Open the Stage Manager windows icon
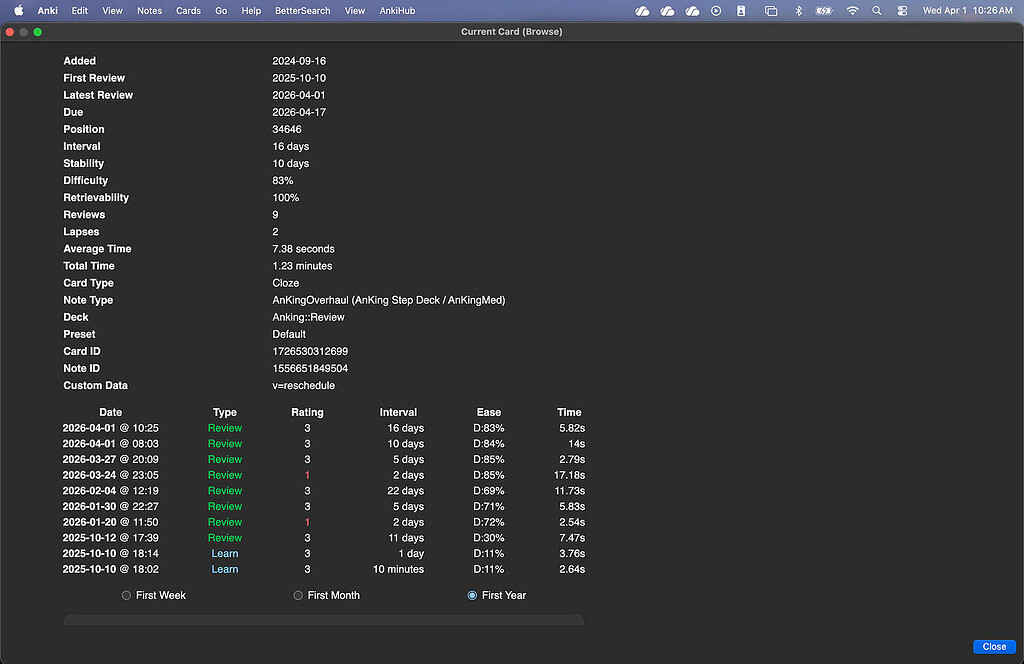 tap(771, 10)
